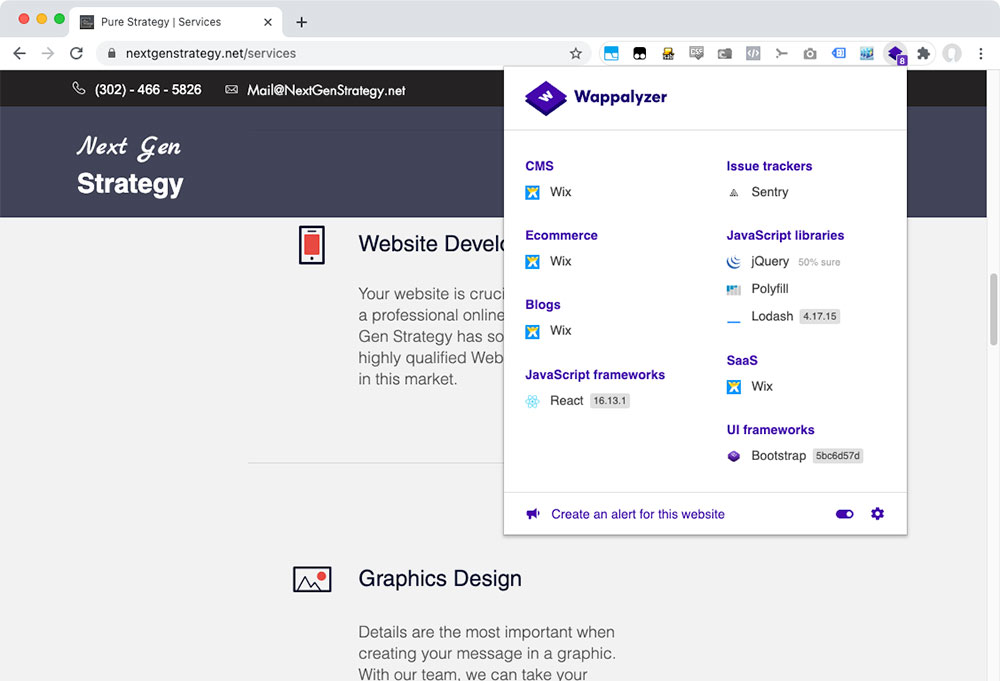Click the React icon under JavaScript frameworks

[533, 401]
